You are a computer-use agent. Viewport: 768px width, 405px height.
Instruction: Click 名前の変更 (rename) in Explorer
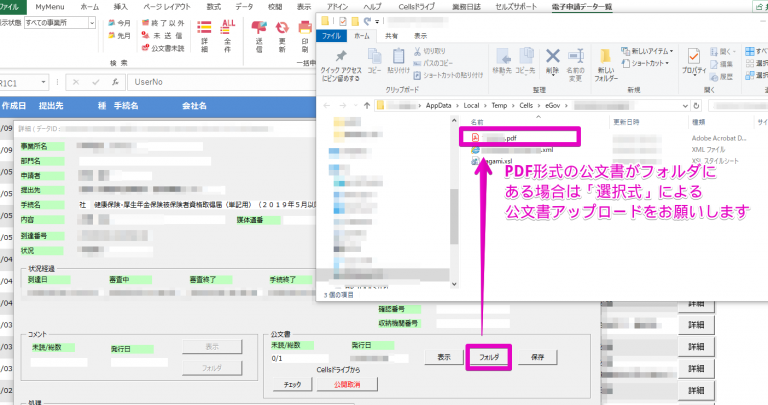click(576, 65)
